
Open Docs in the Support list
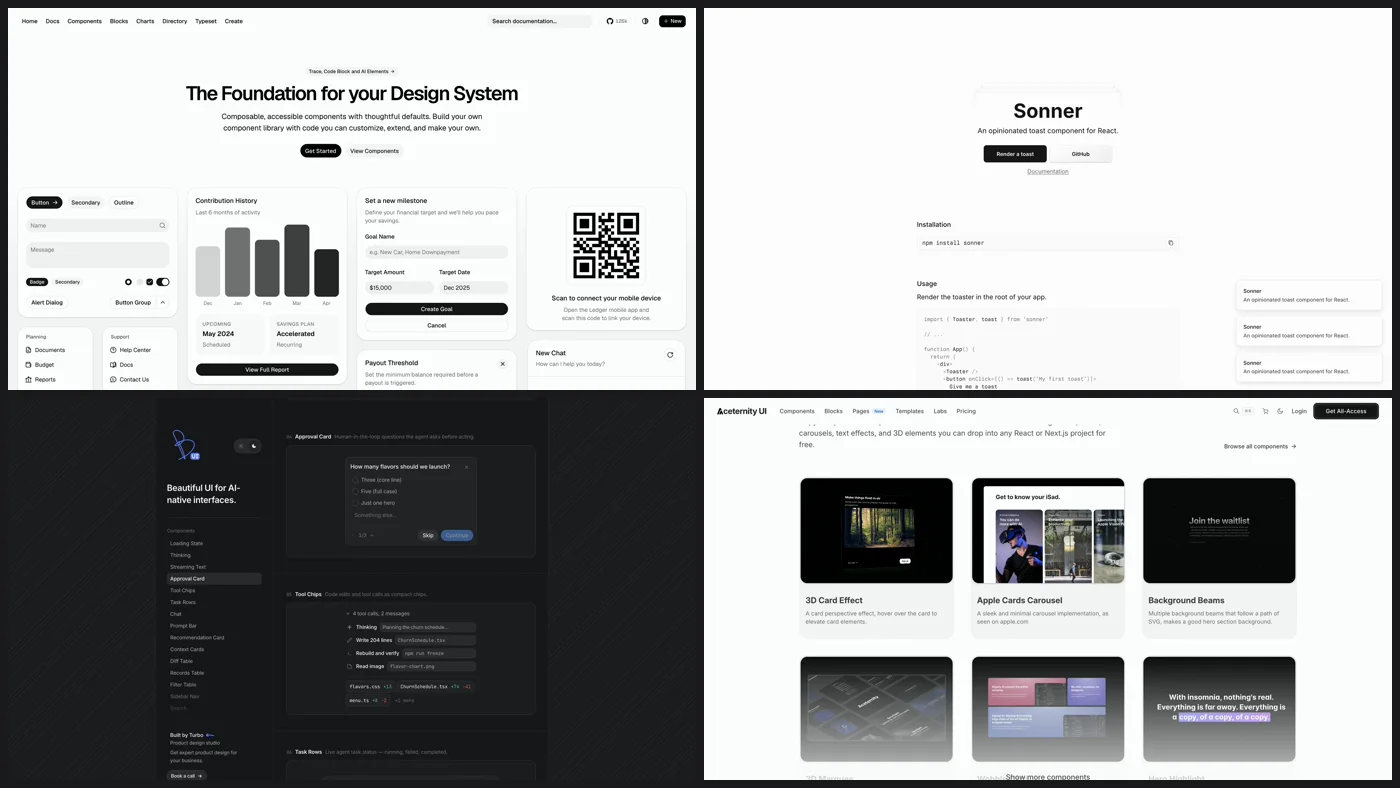click(122, 365)
